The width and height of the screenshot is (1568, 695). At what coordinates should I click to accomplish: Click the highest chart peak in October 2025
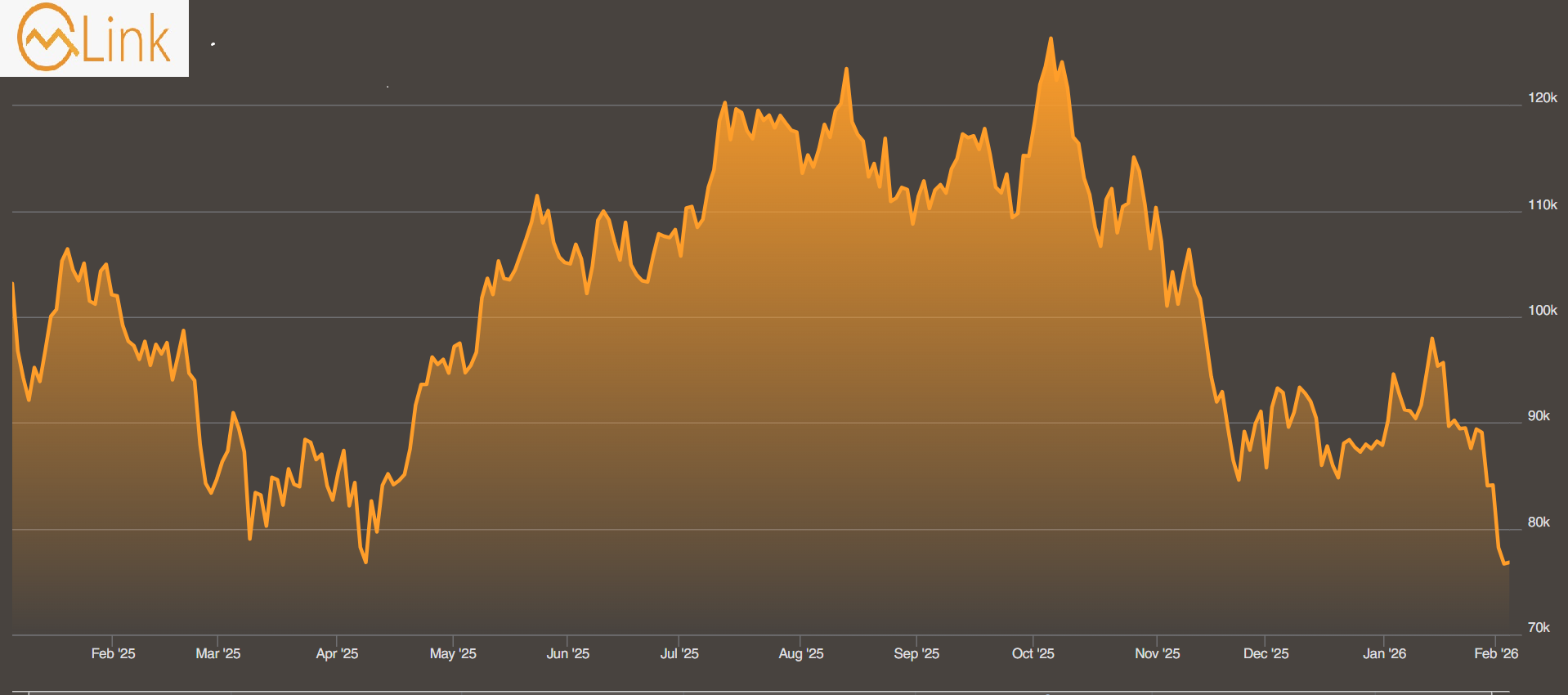point(1051,38)
